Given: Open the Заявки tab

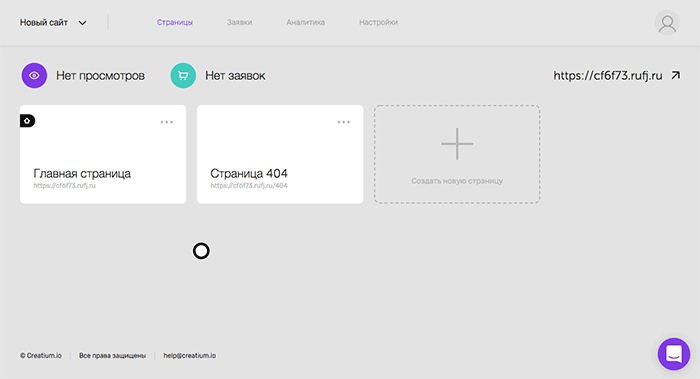Looking at the screenshot, I should click(239, 22).
